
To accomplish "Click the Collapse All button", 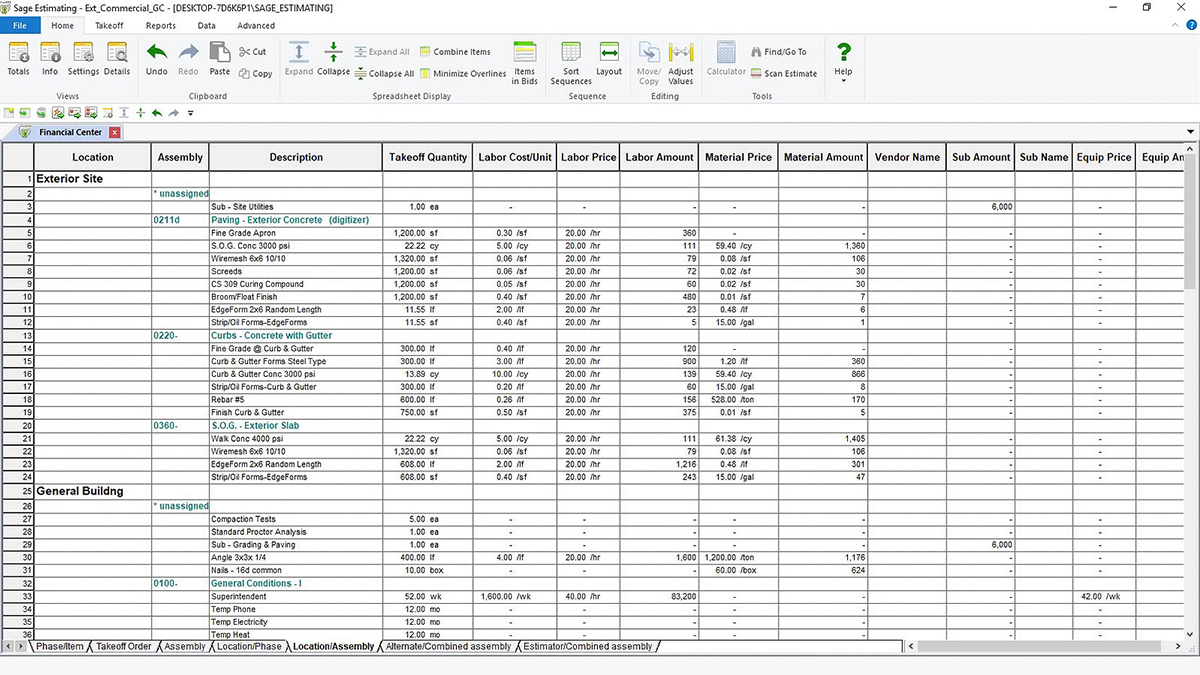I will tap(384, 74).
